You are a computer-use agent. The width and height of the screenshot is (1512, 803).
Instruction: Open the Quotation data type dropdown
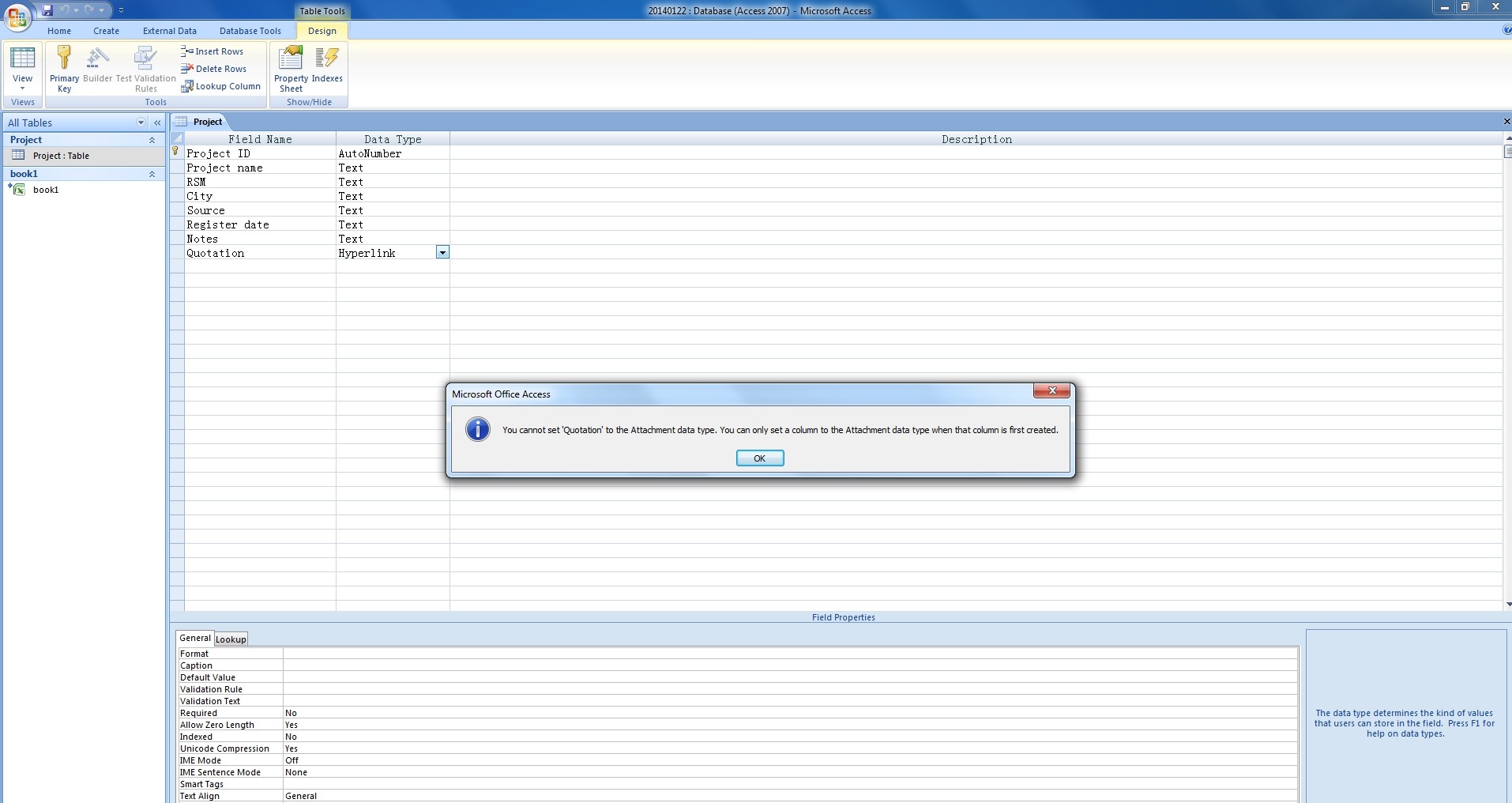[442, 252]
